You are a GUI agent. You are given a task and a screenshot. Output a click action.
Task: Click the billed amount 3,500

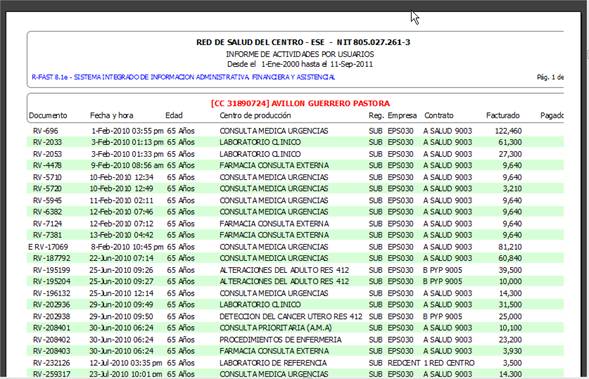point(512,363)
